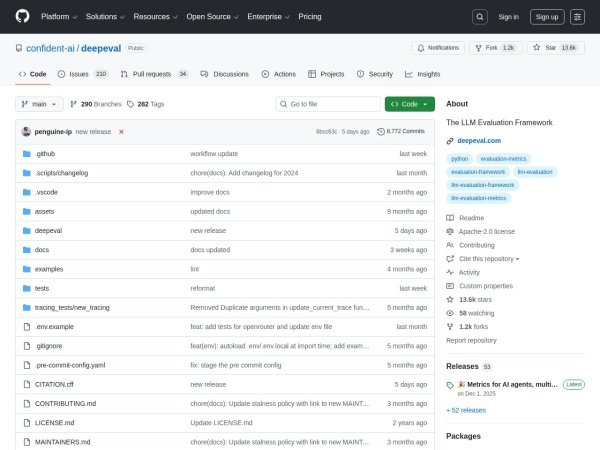Click the Sign in link
Screen dimensions: 600x450
(x=508, y=17)
